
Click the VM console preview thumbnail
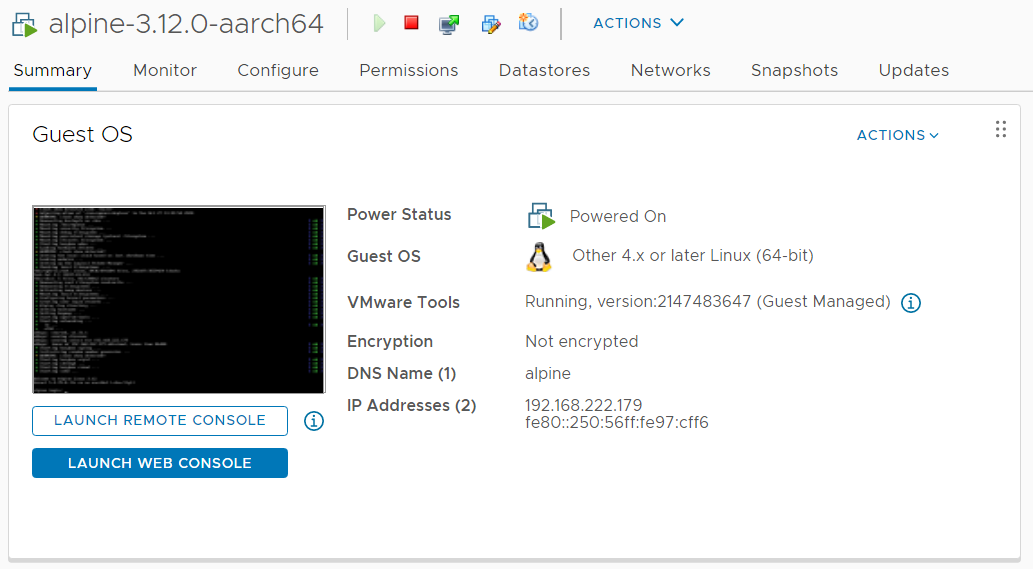click(x=179, y=300)
